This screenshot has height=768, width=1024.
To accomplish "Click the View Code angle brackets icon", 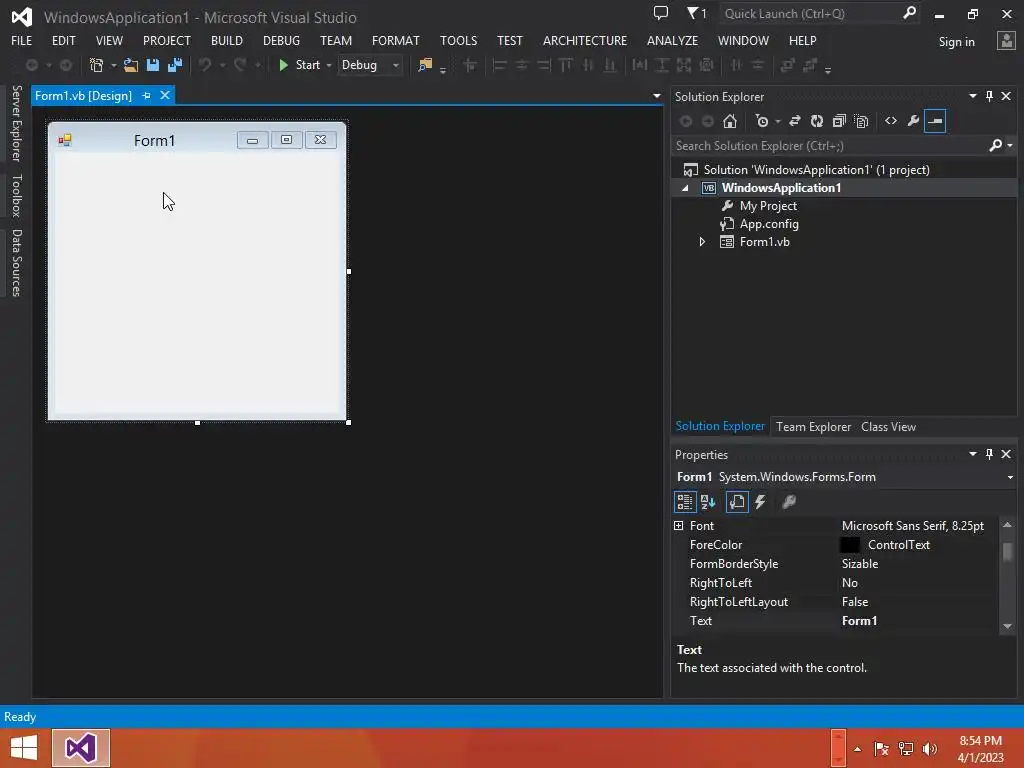I will pos(891,121).
